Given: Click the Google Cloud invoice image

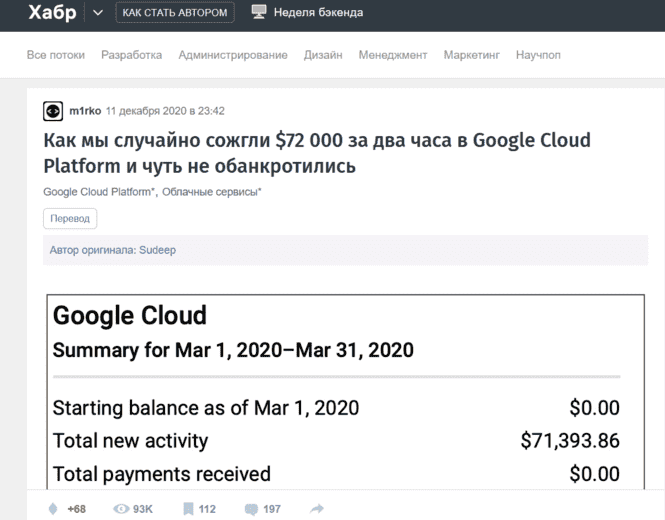Looking at the screenshot, I should click(x=346, y=391).
